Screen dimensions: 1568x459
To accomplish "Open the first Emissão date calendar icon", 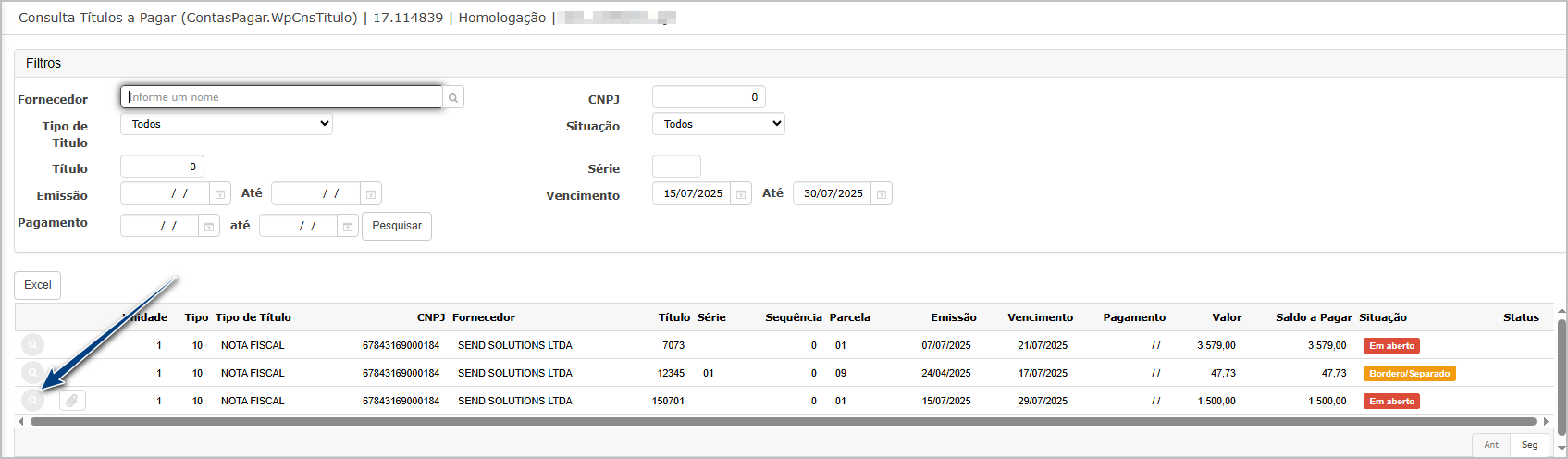I will pos(220,193).
